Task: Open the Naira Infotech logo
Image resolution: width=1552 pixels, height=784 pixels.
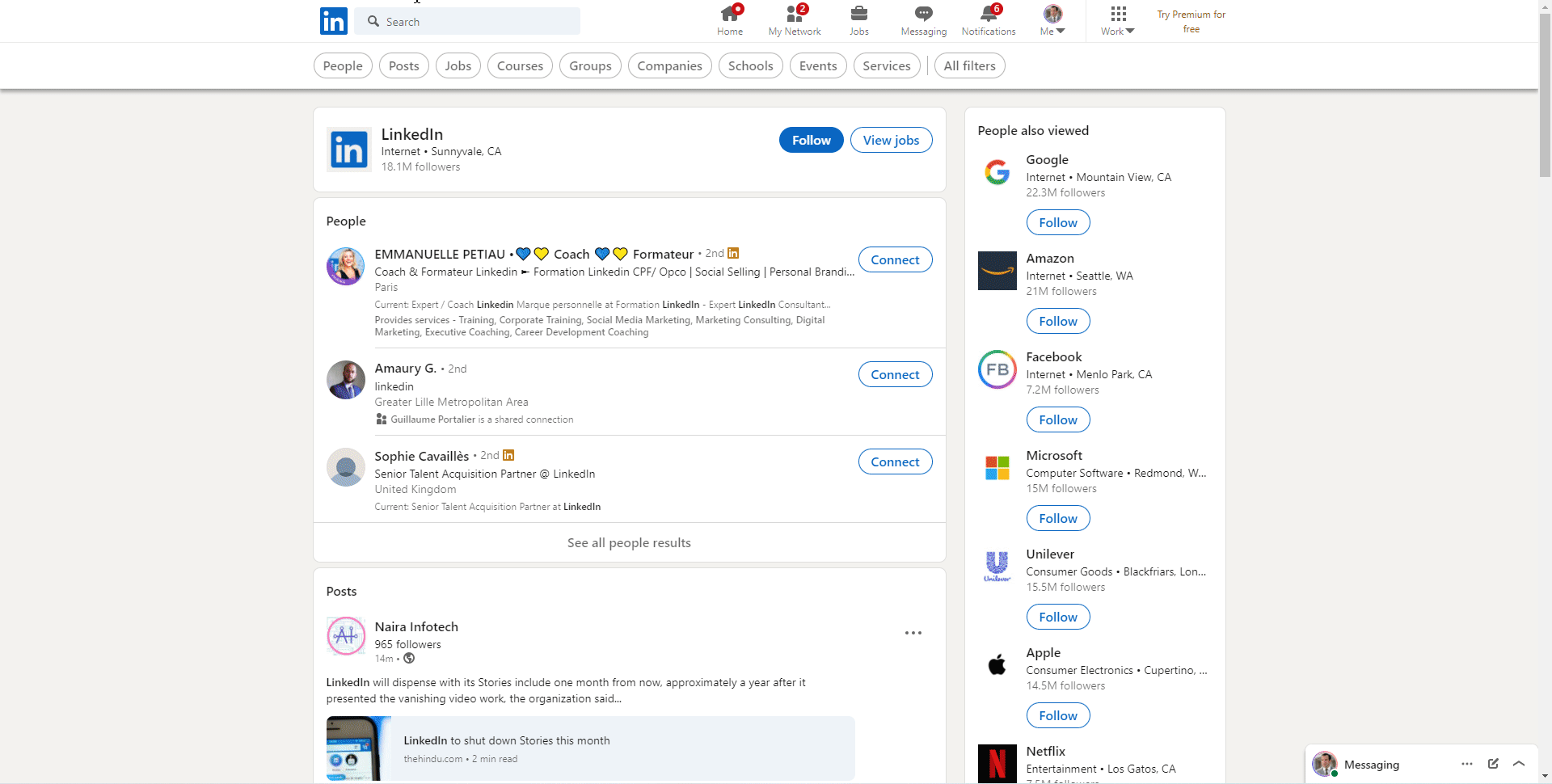Action: tap(346, 636)
